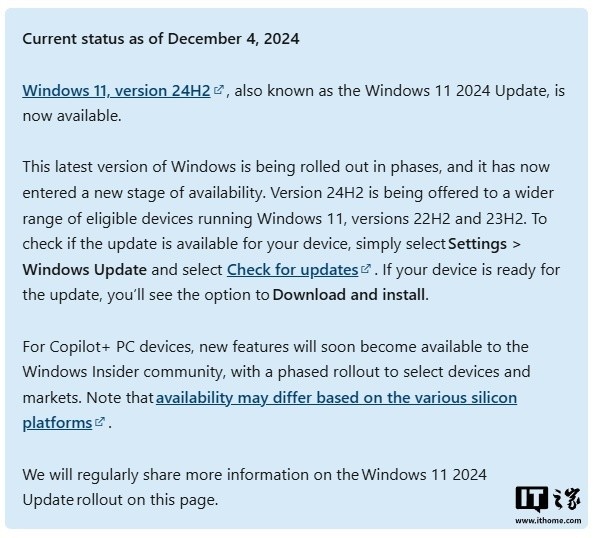Open the Check for updates link
The width and height of the screenshot is (594, 538).
(292, 270)
